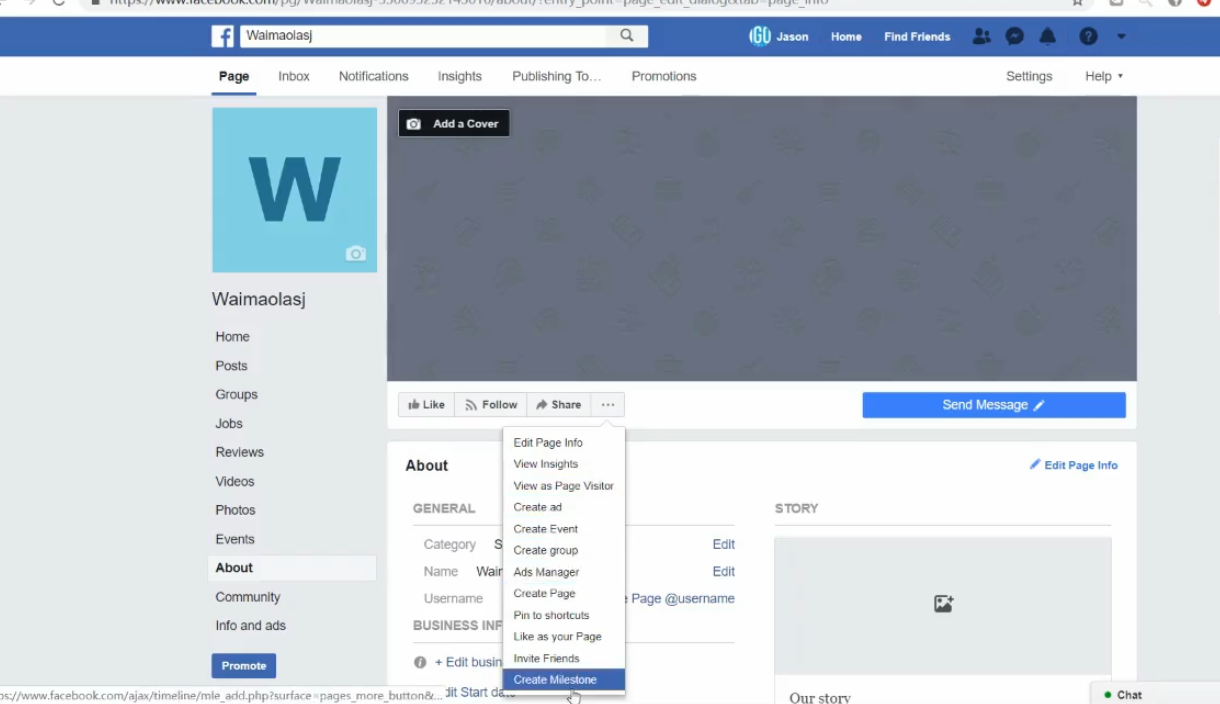Click the W profile picture thumbnail
Viewport: 1220px width, 704px height.
(x=294, y=190)
